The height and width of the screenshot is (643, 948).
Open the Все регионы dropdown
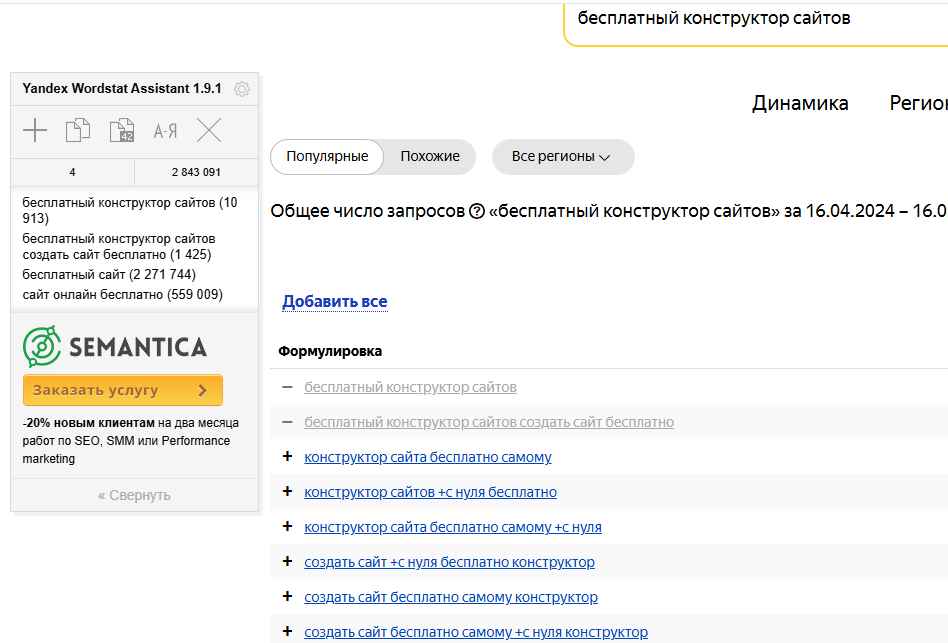click(x=563, y=157)
